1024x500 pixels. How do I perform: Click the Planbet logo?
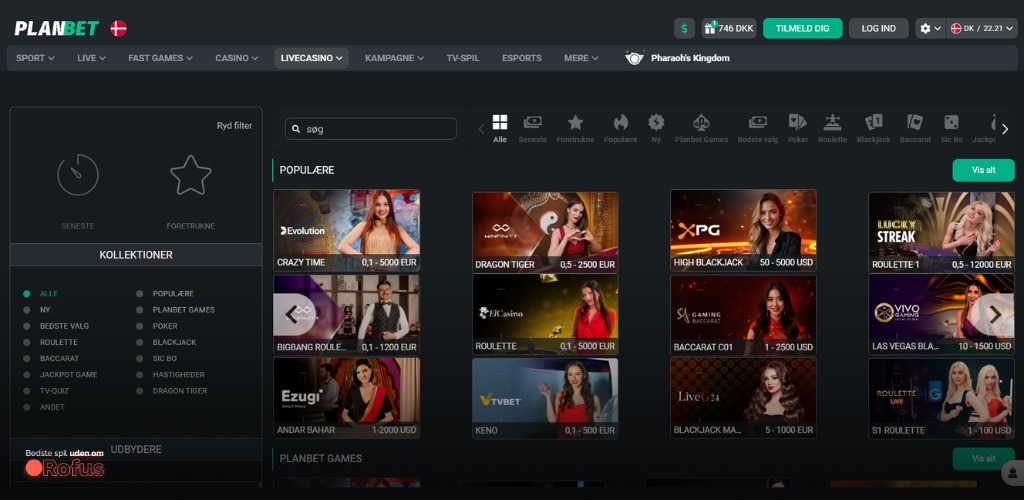pyautogui.click(x=57, y=28)
